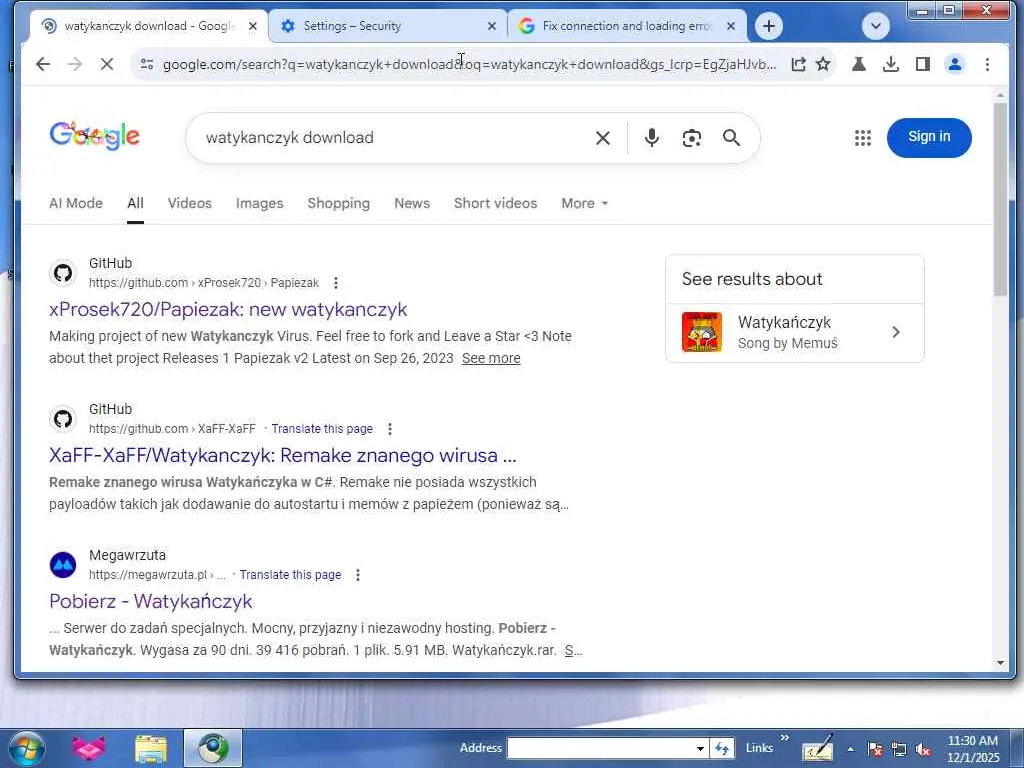
Task: Open the taskbar clock 11:30 AM
Action: coord(972,749)
